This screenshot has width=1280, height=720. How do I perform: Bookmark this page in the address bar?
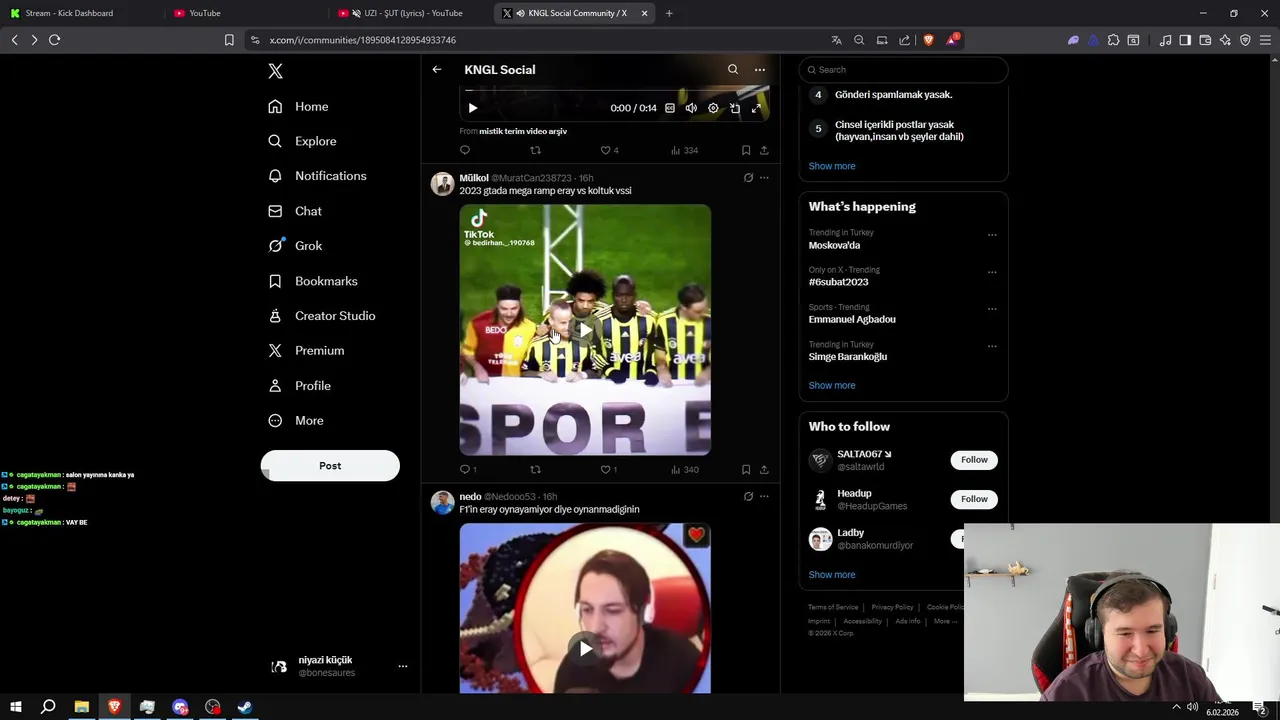[229, 40]
